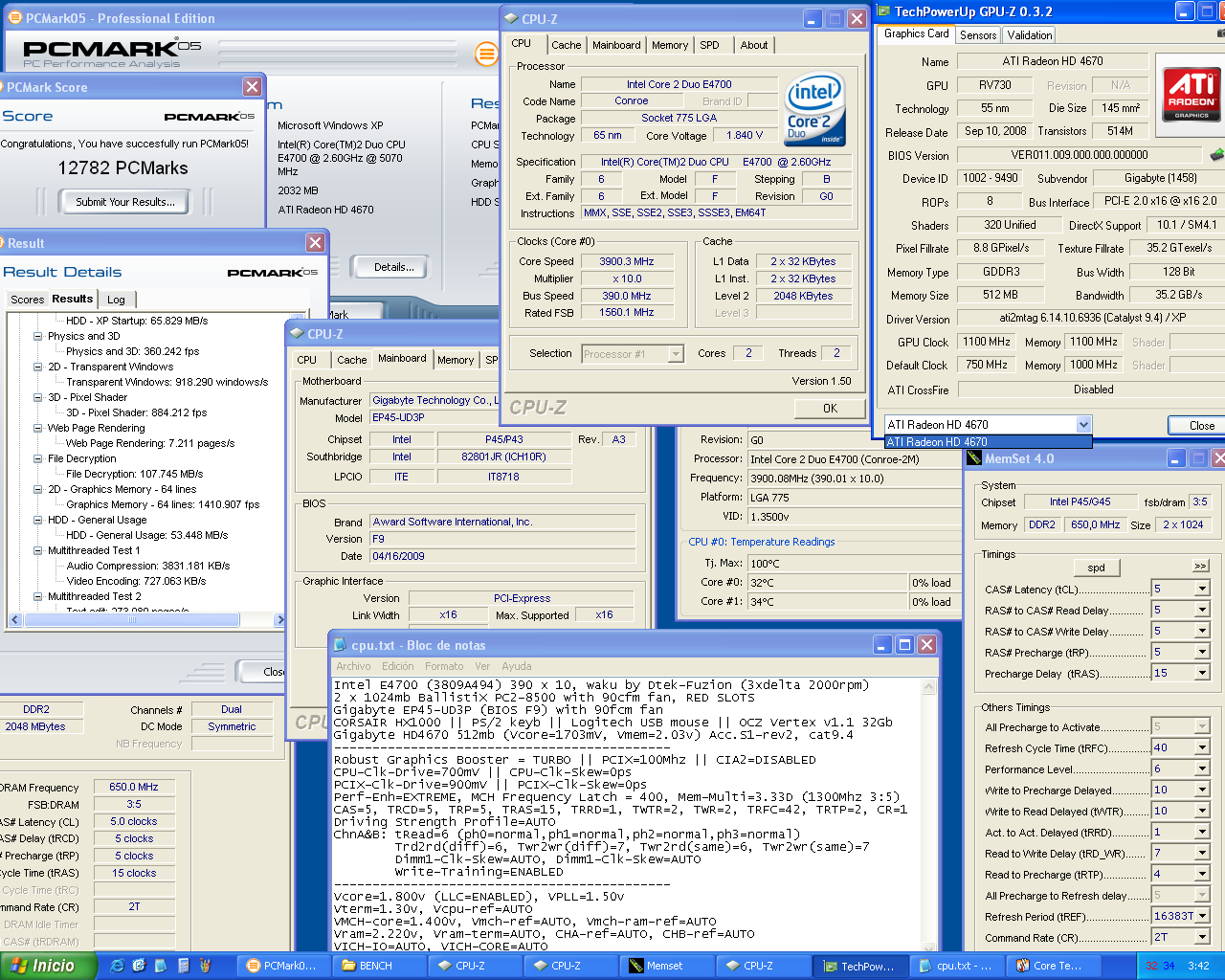Click the horizontal scrollbar in Result Details tree
The image size is (1225, 980).
point(132,619)
